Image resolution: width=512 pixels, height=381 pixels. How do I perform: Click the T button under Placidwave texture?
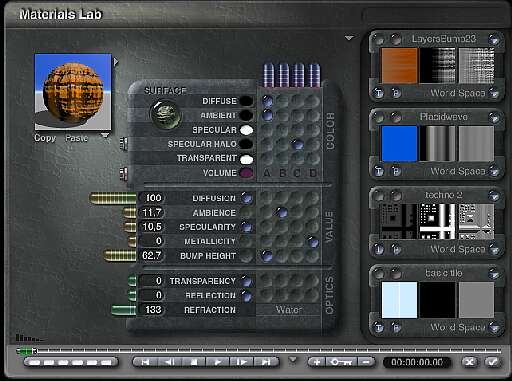(379, 171)
